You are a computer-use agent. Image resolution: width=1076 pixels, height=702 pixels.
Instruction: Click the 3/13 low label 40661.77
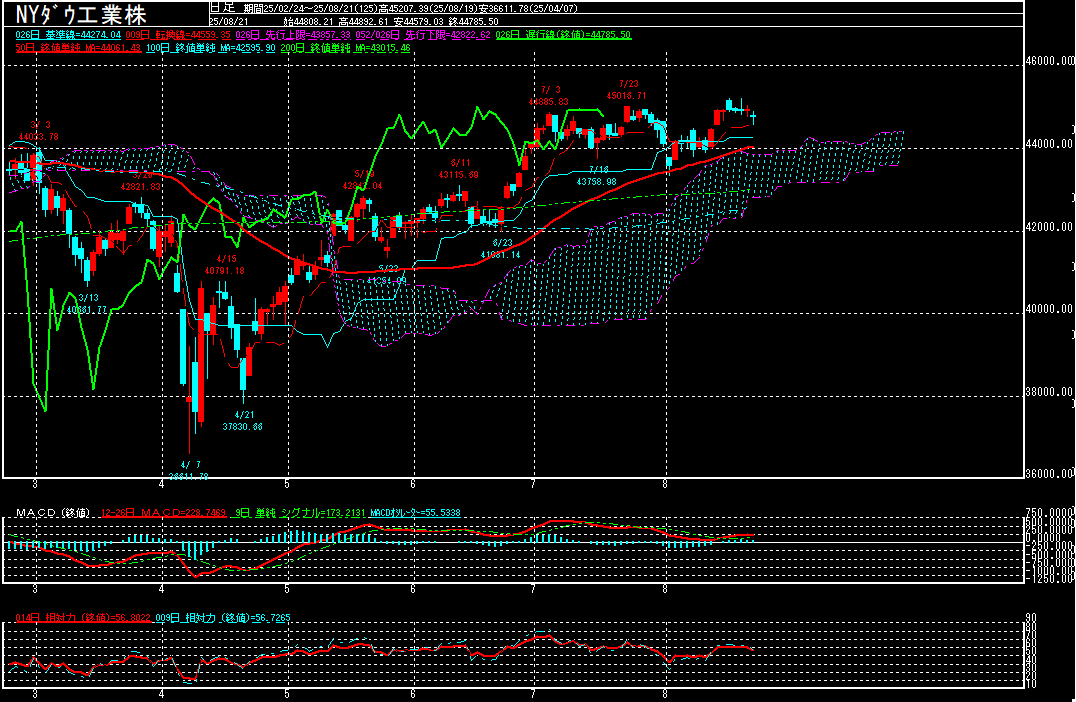[87, 309]
